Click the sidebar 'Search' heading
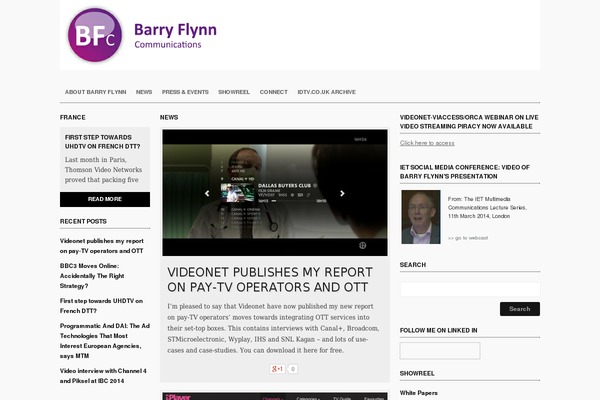 (x=412, y=264)
